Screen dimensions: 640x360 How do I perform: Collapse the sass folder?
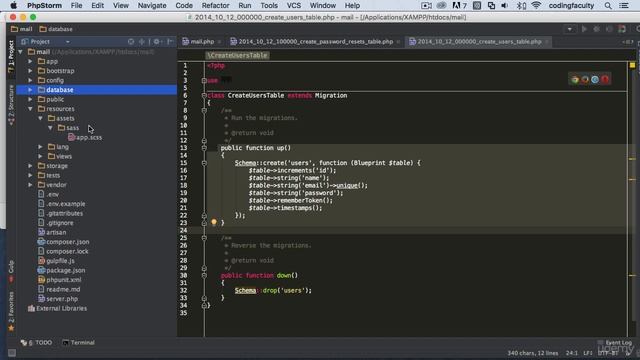click(x=50, y=128)
